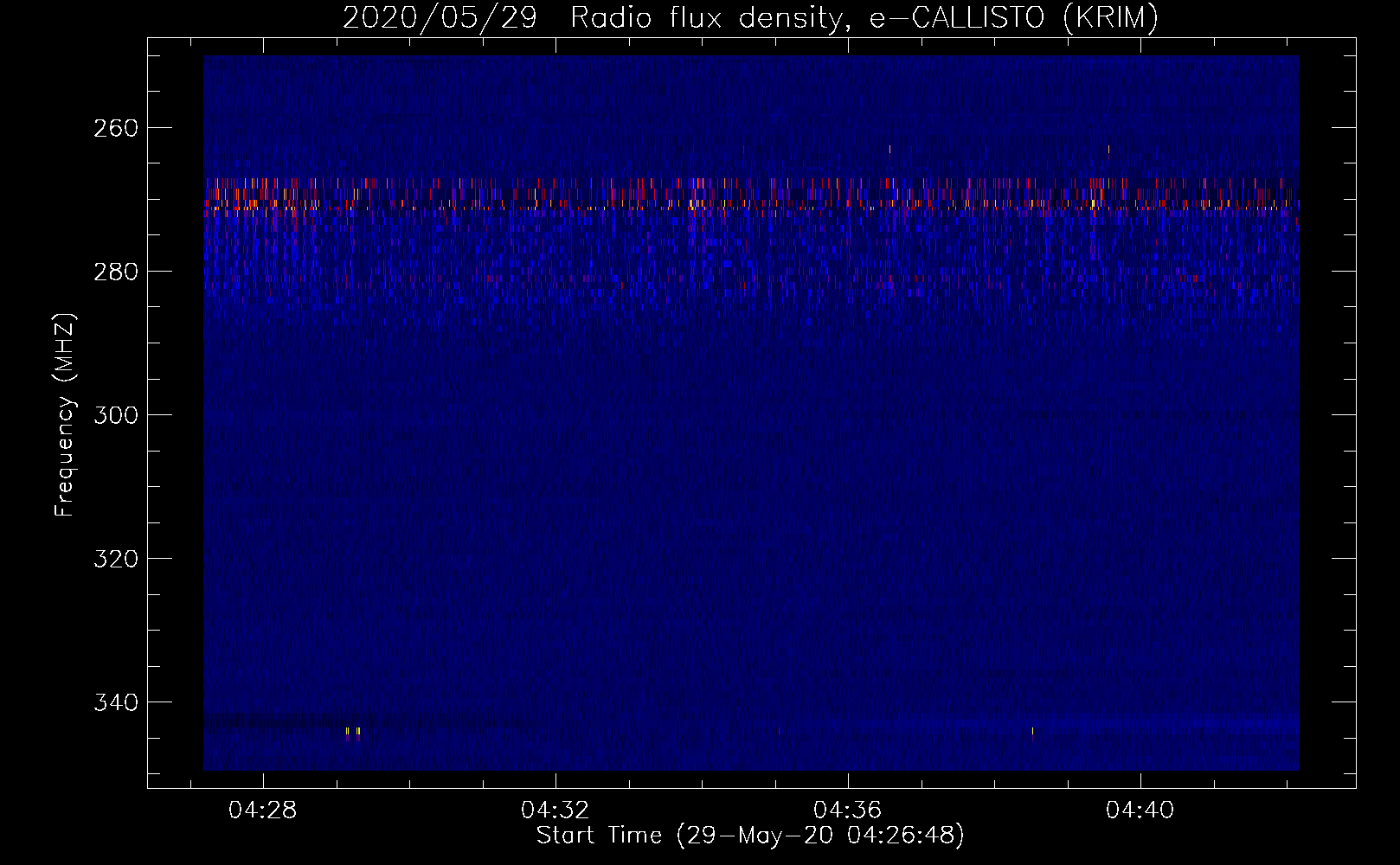
Task: Click the 04:36 time tick label
Action: point(847,811)
